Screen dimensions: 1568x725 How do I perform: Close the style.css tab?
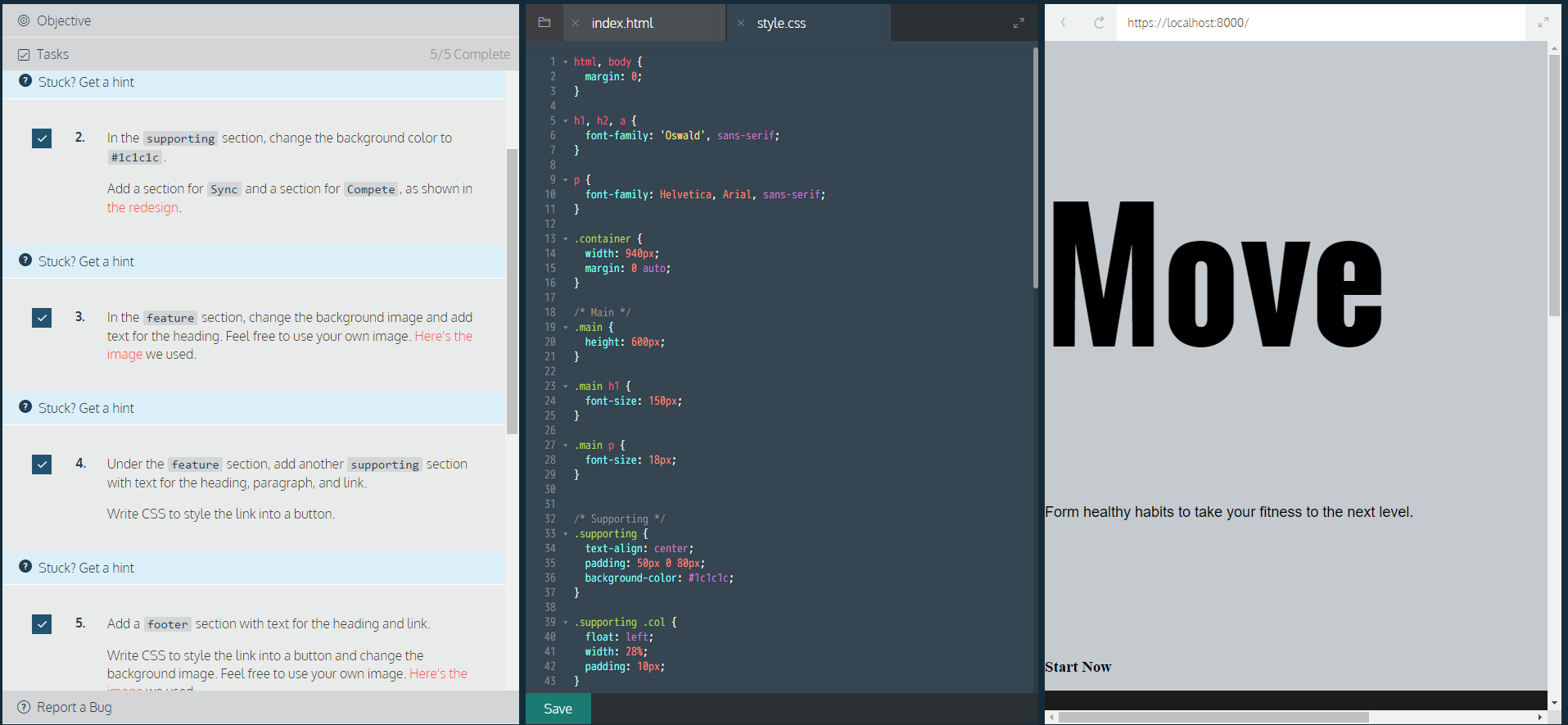741,23
